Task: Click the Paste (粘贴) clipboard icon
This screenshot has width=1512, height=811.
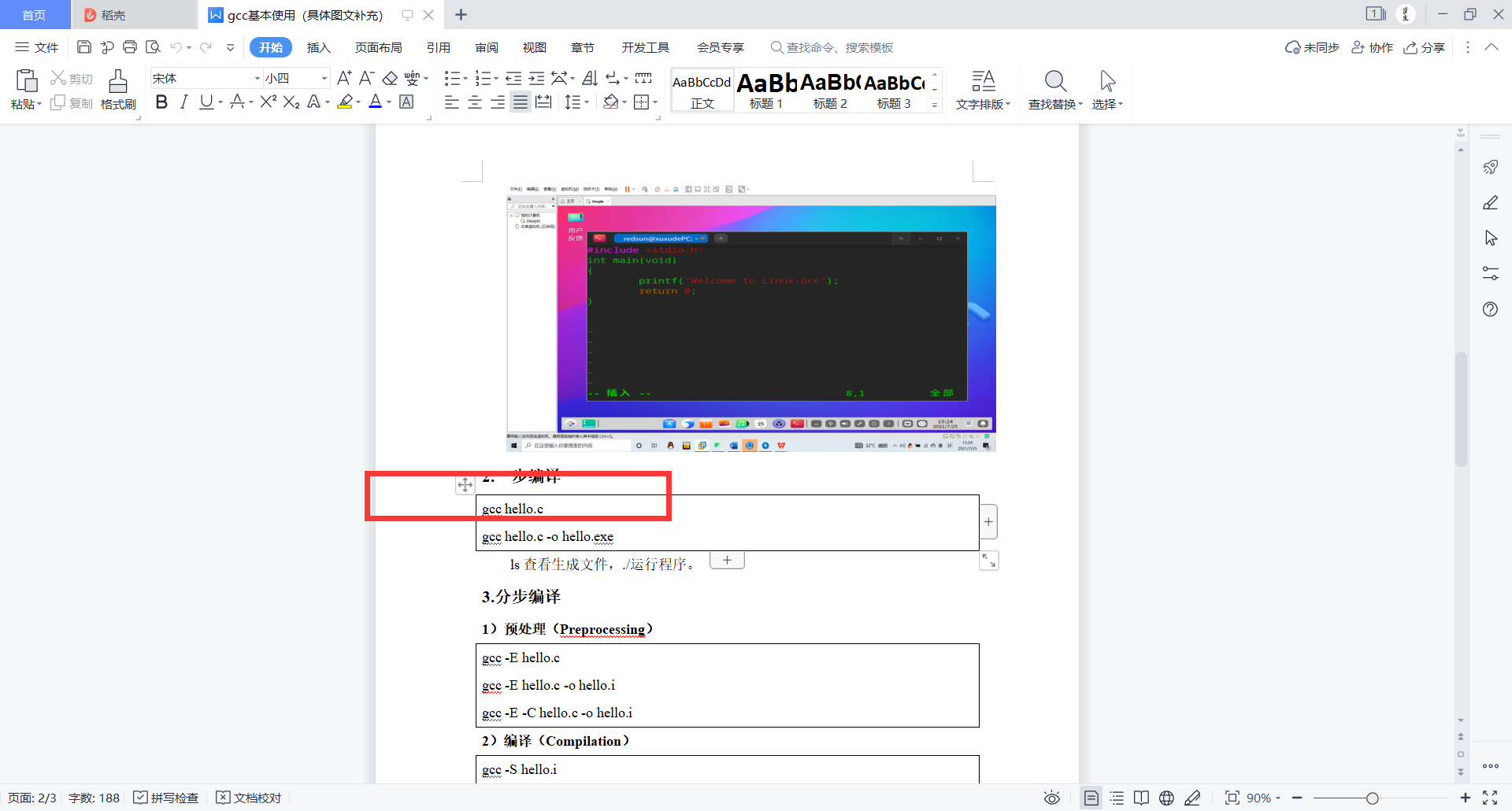Action: [26, 81]
